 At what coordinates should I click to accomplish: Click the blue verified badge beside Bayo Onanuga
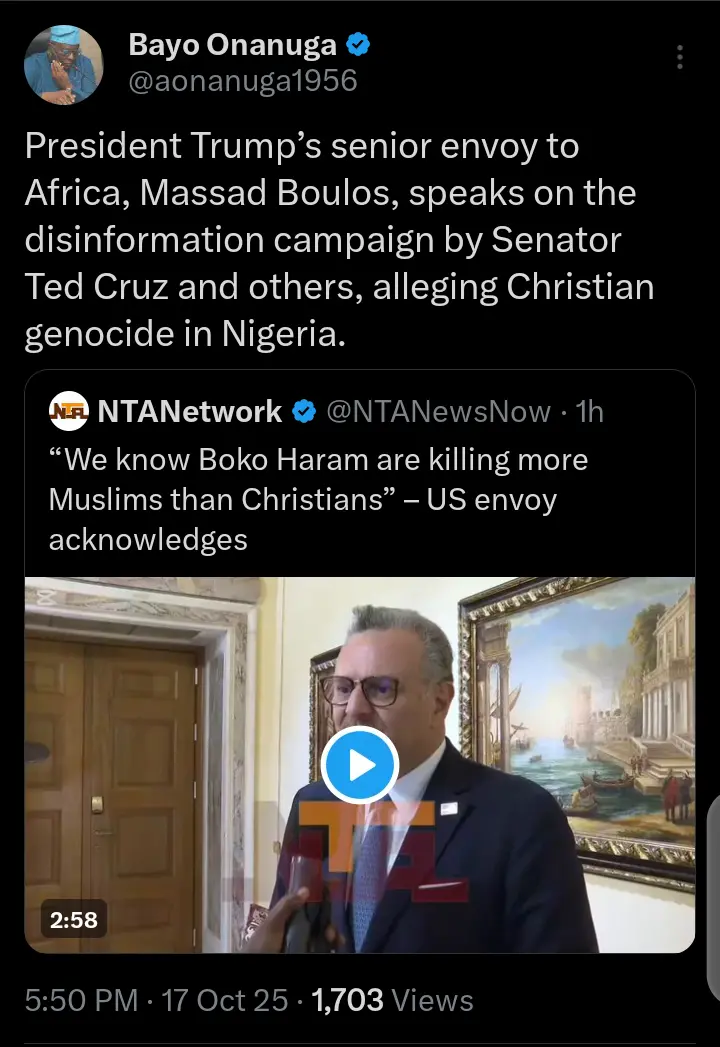(359, 45)
